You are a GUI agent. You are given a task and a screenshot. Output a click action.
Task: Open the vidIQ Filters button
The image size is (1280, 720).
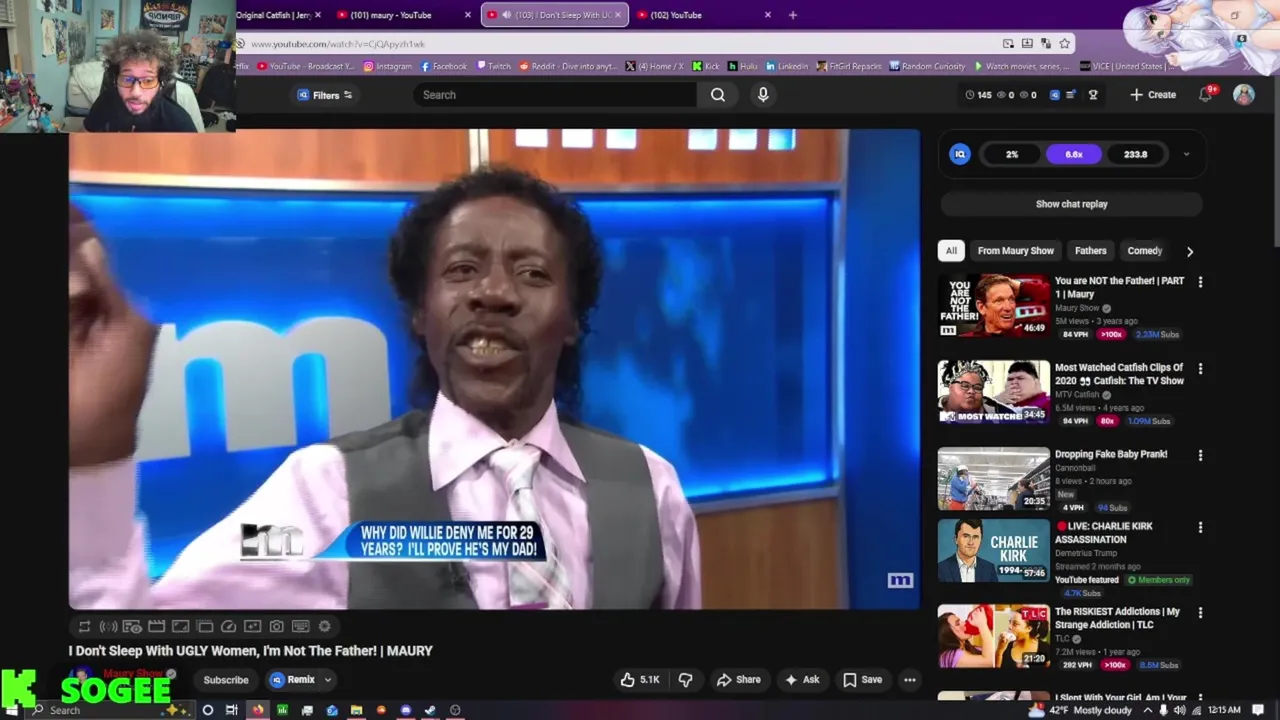[x=325, y=95]
